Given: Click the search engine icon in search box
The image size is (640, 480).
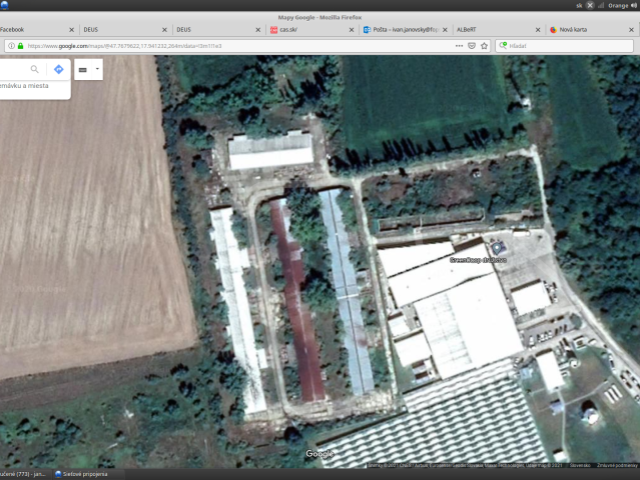Looking at the screenshot, I should point(503,45).
